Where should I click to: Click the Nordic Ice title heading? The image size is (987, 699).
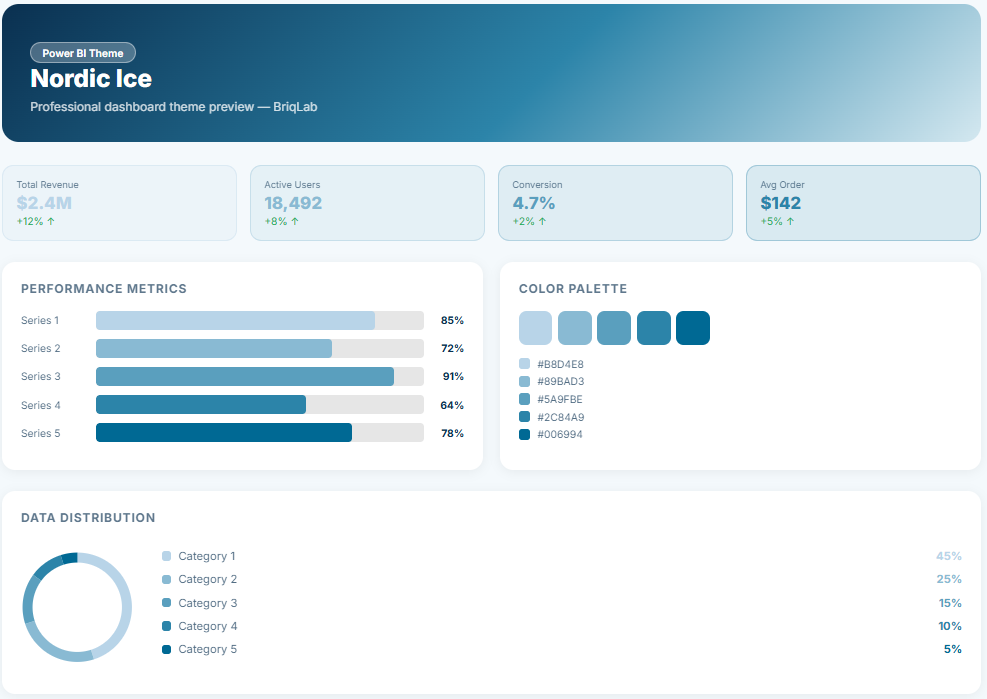click(x=91, y=78)
